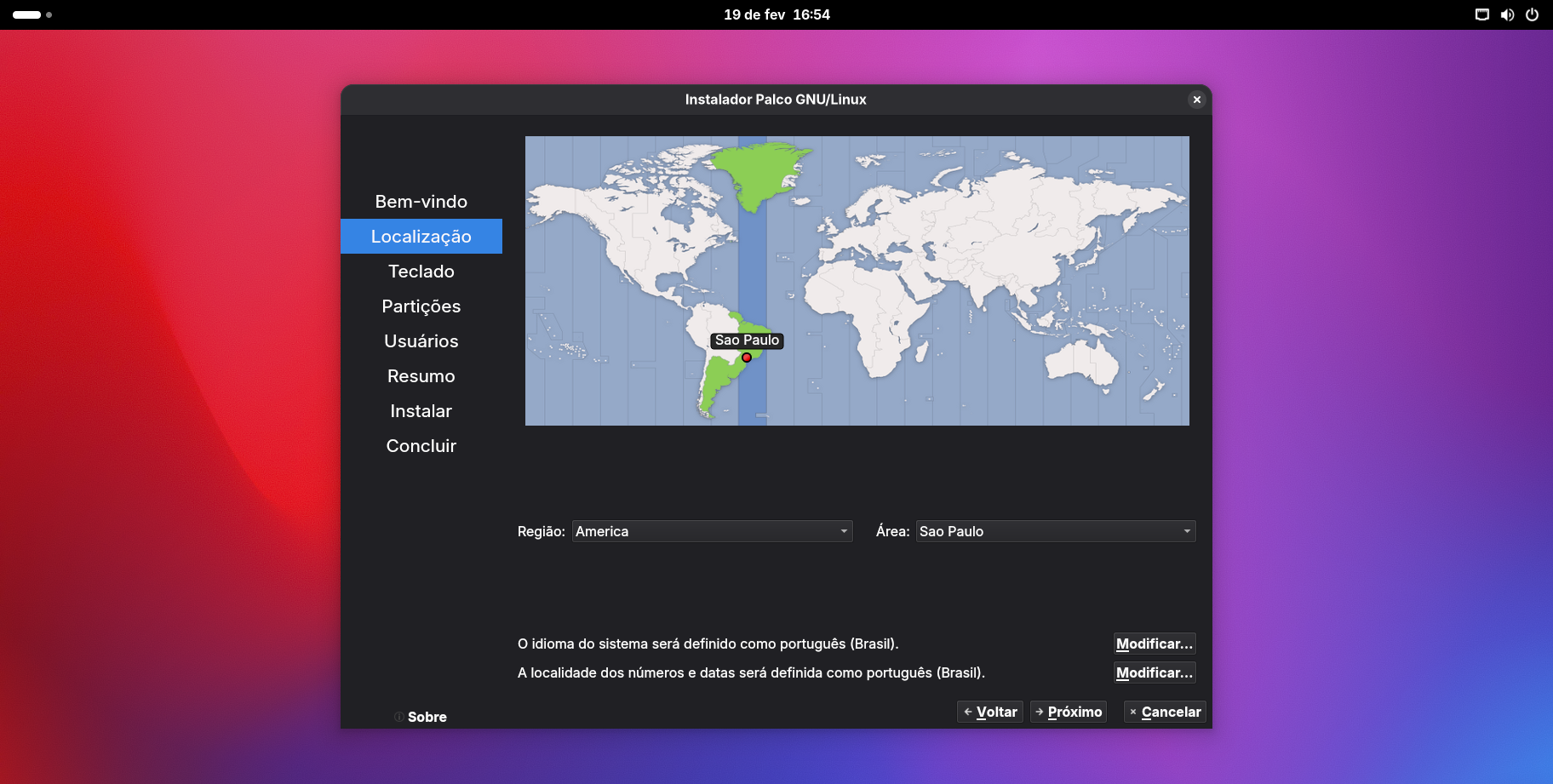Click the Activities pill indicator
Screen dimensions: 1553x784
(27, 14)
